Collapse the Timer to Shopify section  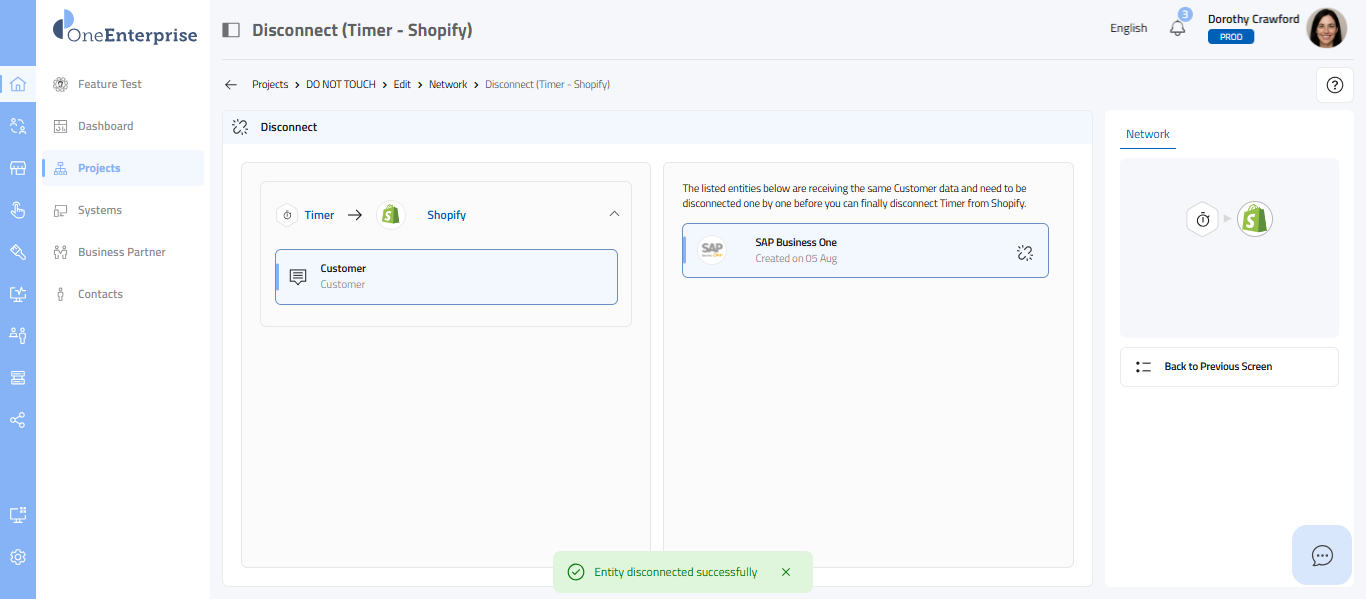tap(614, 214)
